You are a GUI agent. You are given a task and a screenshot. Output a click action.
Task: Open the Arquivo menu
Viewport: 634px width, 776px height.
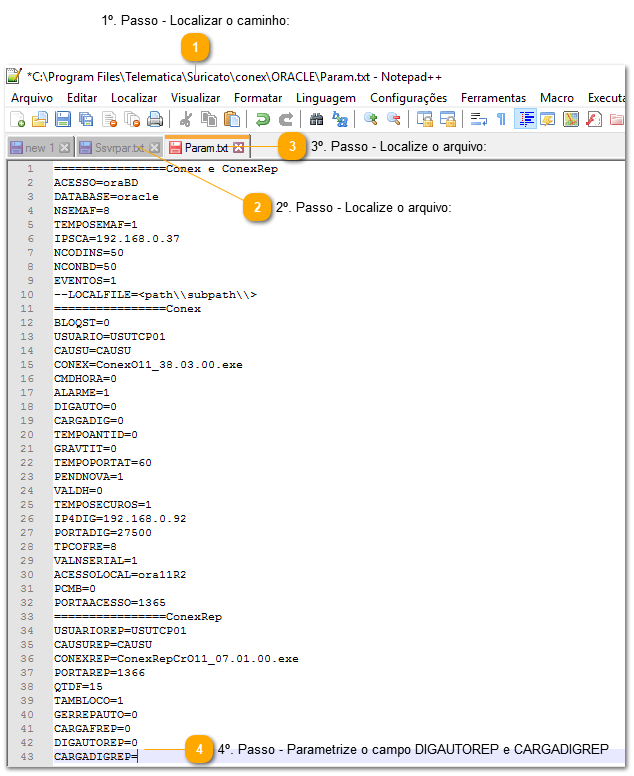pos(32,98)
